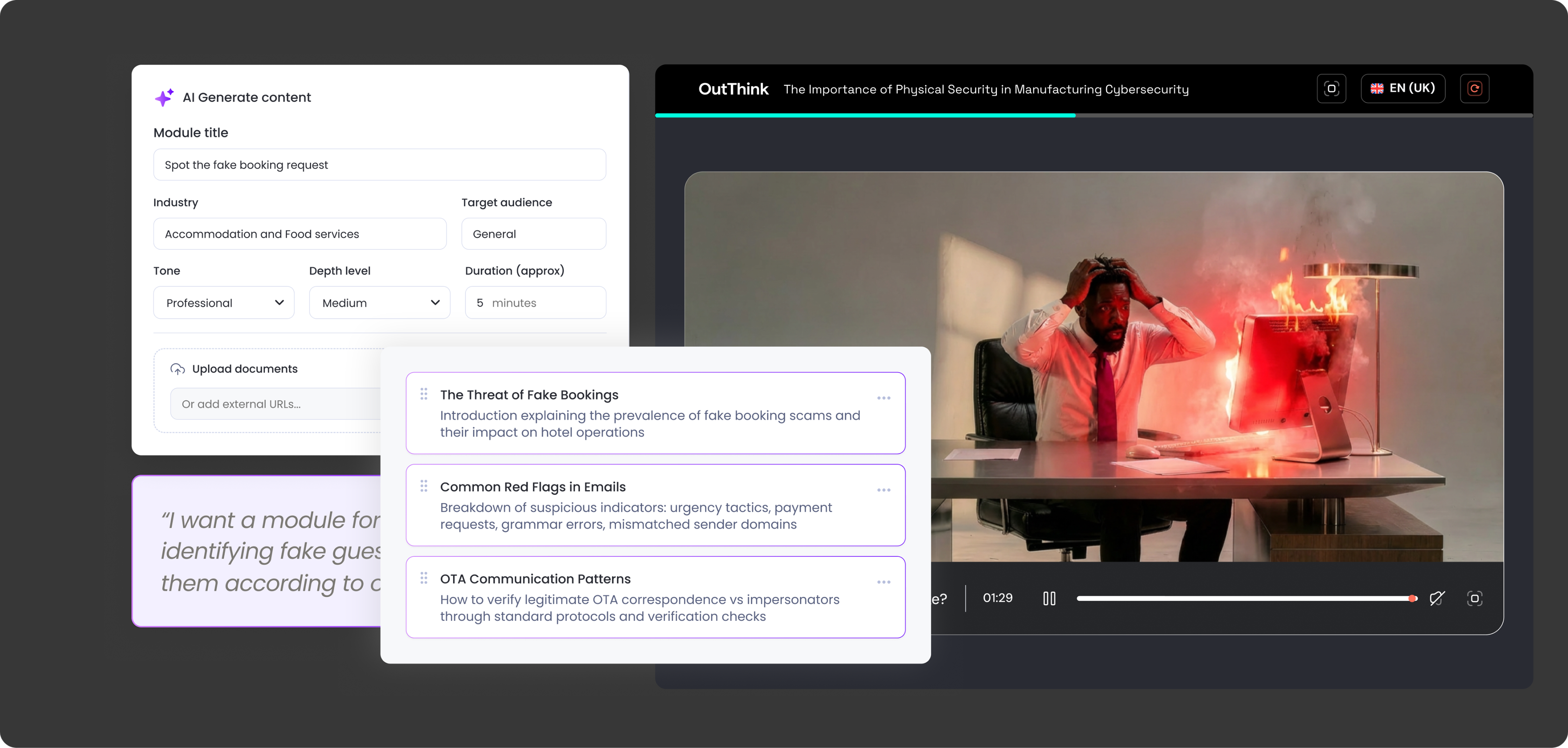Image resolution: width=1568 pixels, height=748 pixels.
Task: Click the video seek slider
Action: coord(1247,598)
